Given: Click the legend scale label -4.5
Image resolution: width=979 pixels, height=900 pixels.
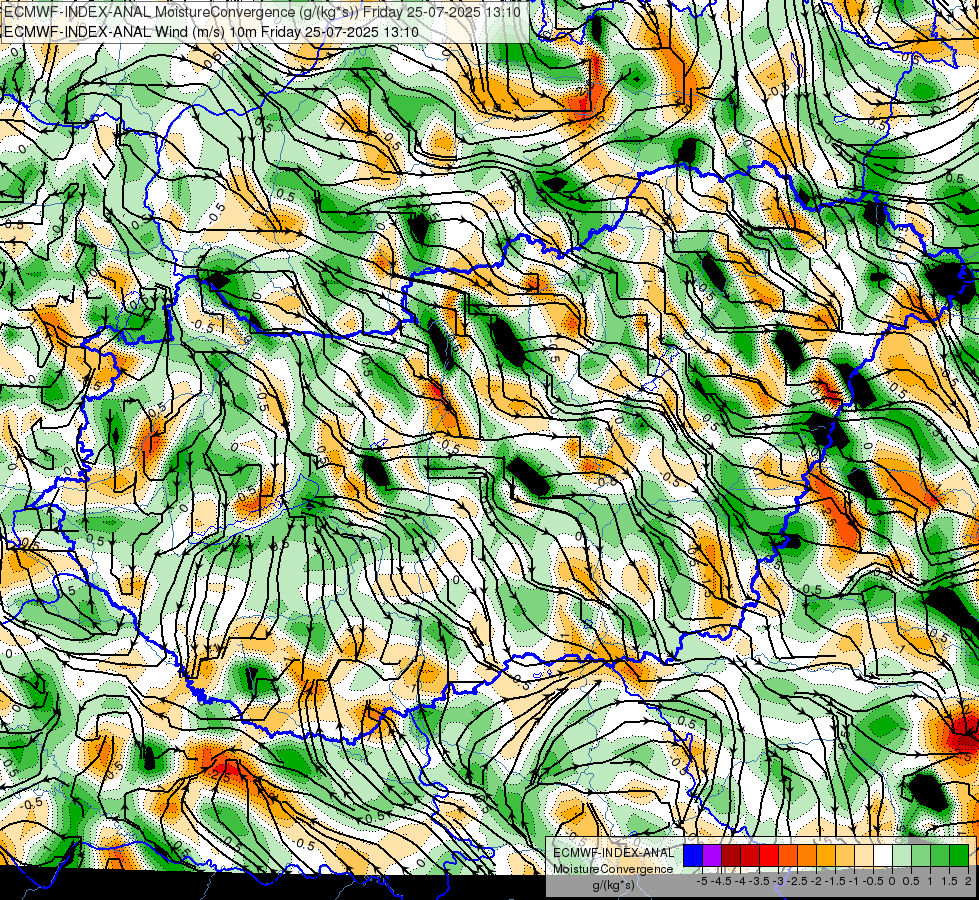Looking at the screenshot, I should tap(721, 881).
